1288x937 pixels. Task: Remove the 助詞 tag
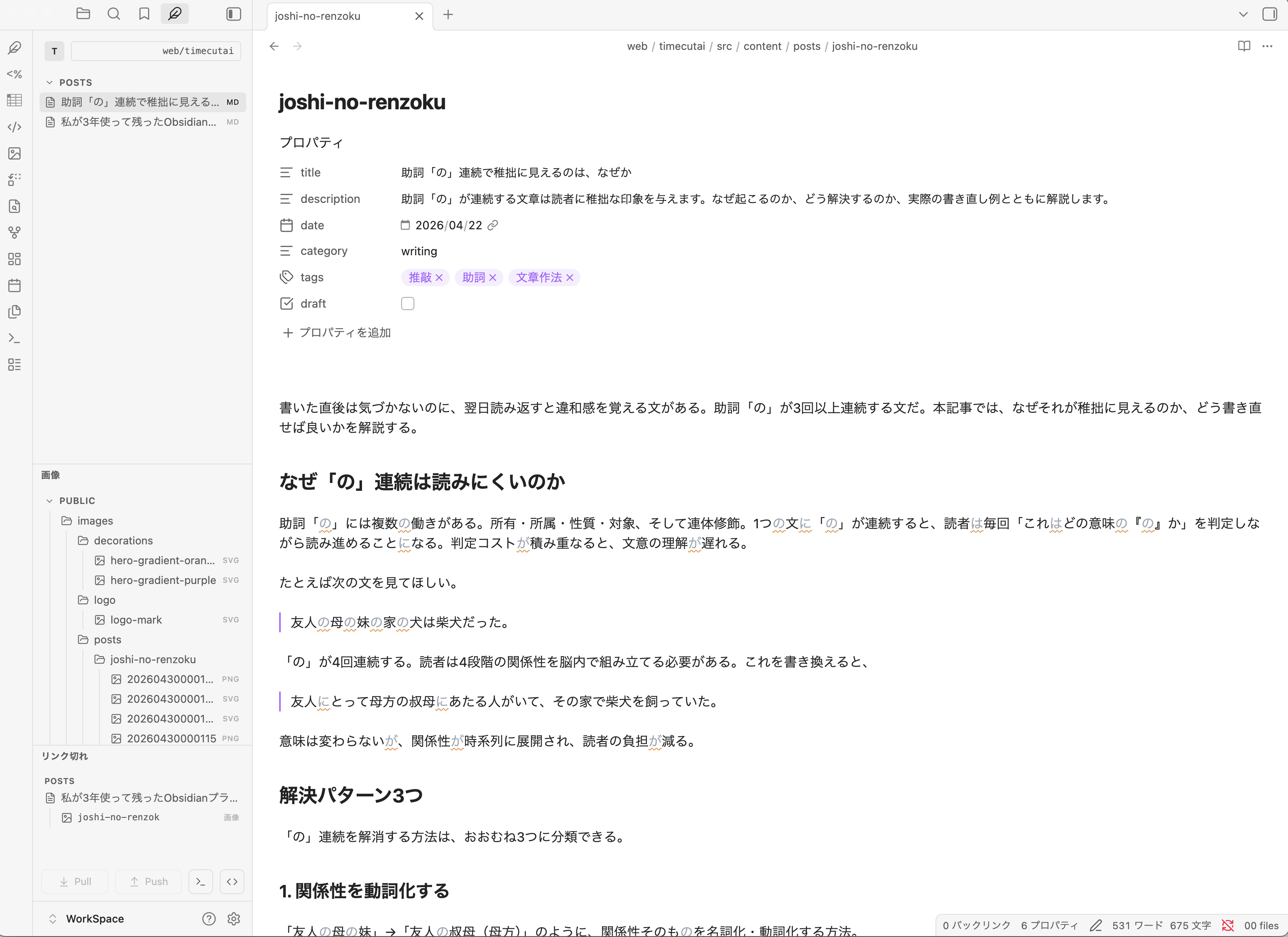[492, 278]
